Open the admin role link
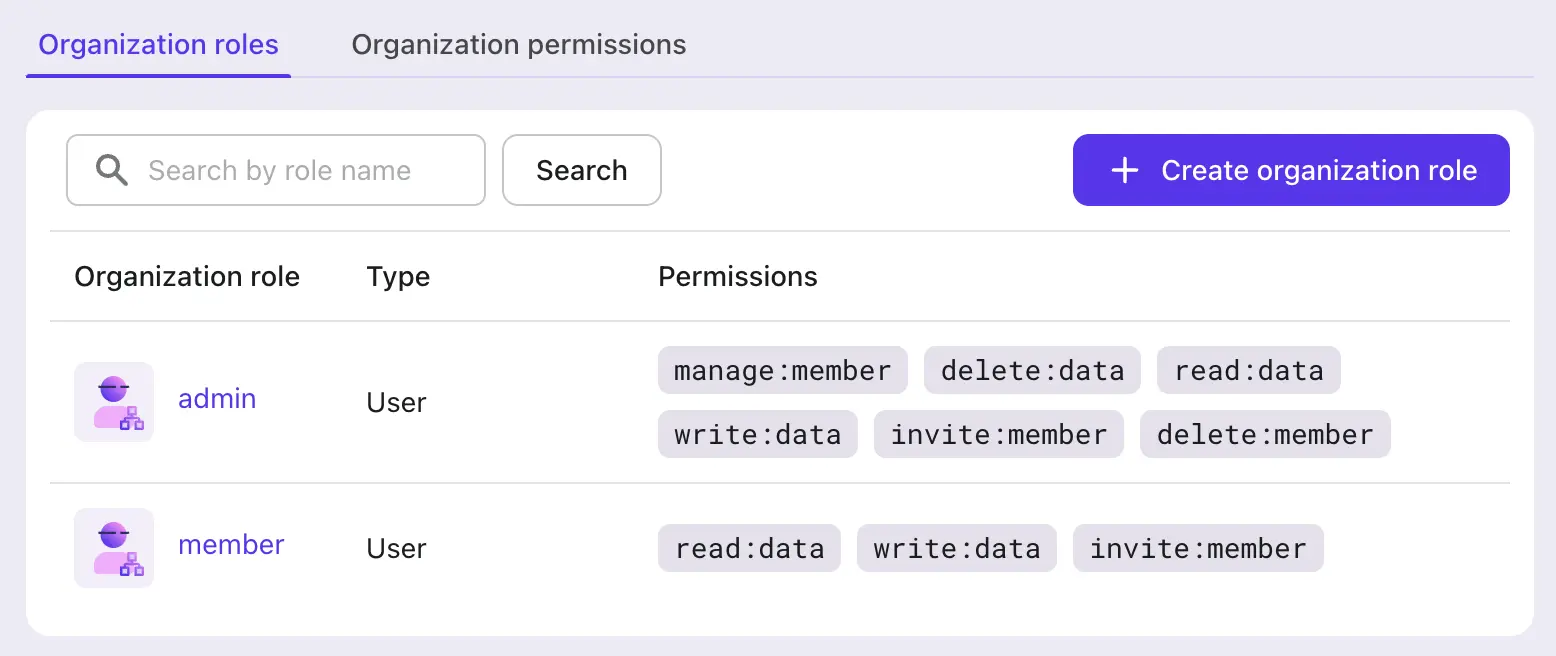Image resolution: width=1556 pixels, height=656 pixels. tap(217, 398)
